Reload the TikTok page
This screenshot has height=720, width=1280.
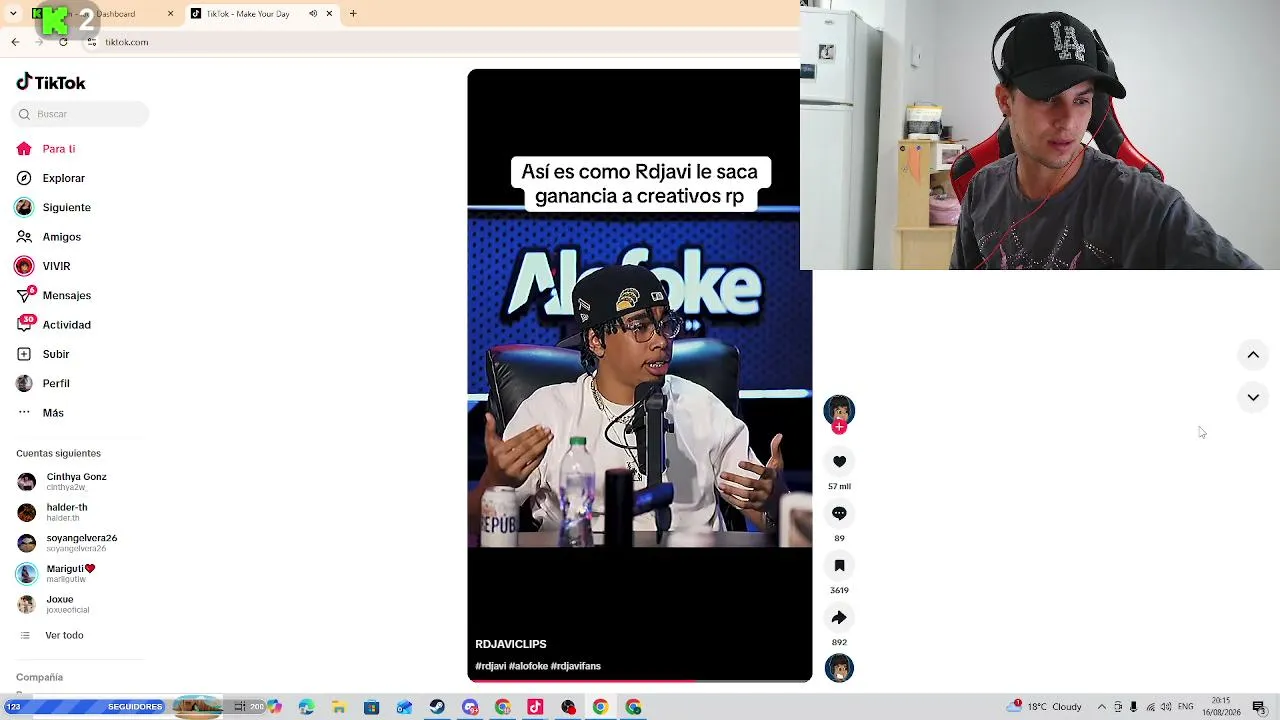click(63, 42)
